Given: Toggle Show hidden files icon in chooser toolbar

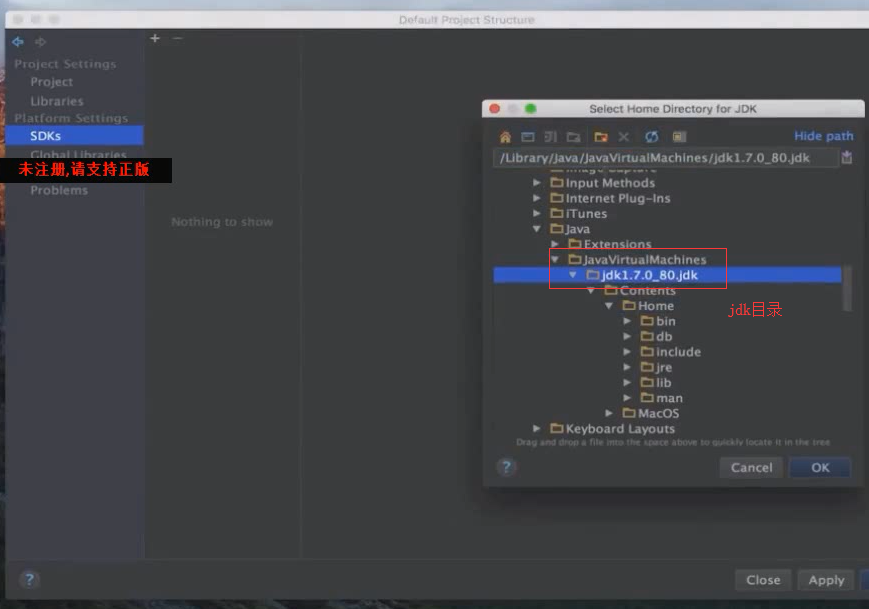Looking at the screenshot, I should tap(679, 136).
